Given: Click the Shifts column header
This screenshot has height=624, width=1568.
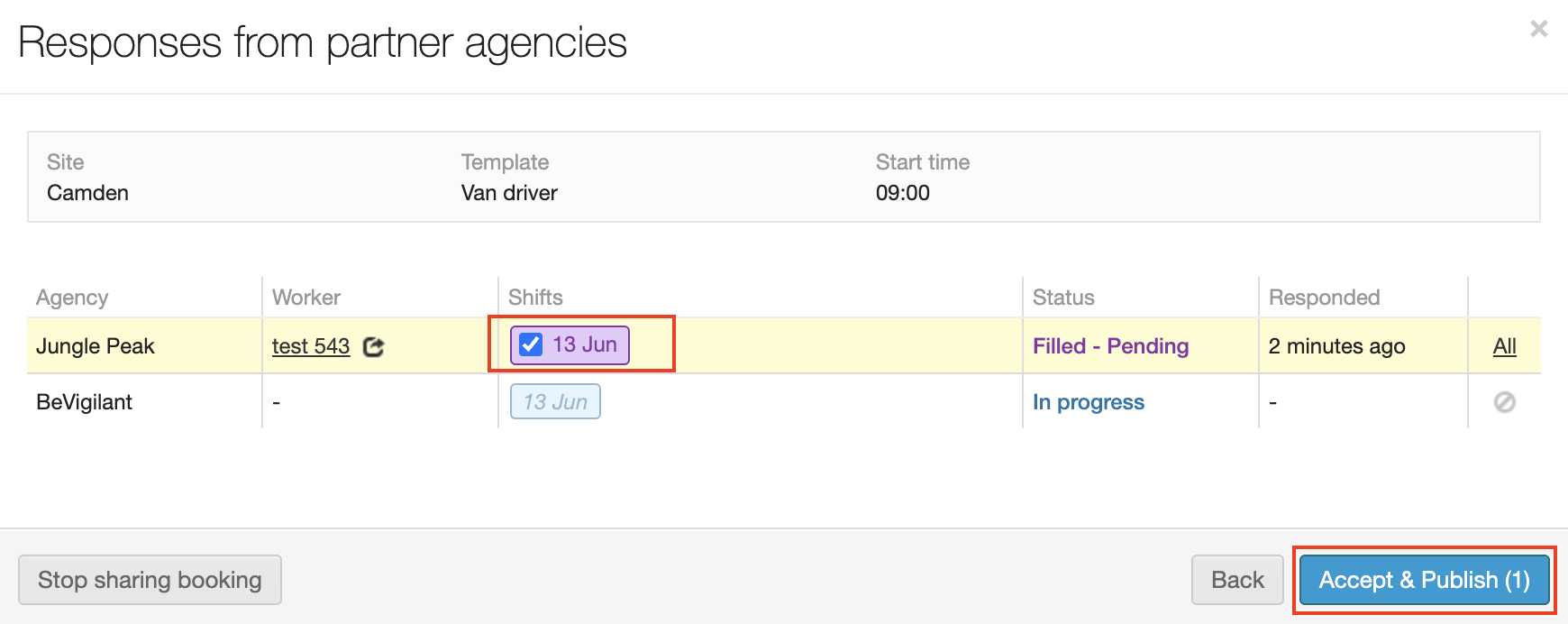Looking at the screenshot, I should (x=535, y=298).
